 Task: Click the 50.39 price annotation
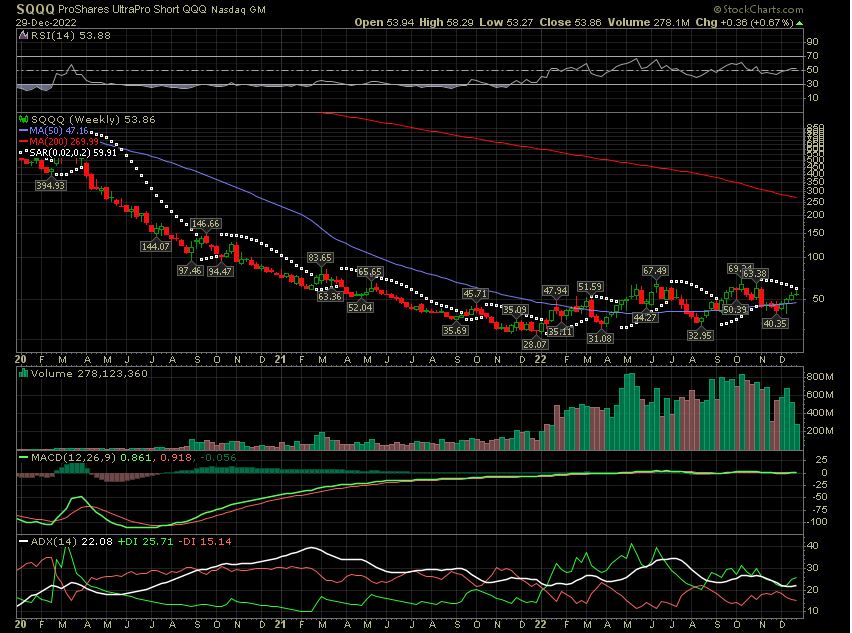pyautogui.click(x=735, y=310)
